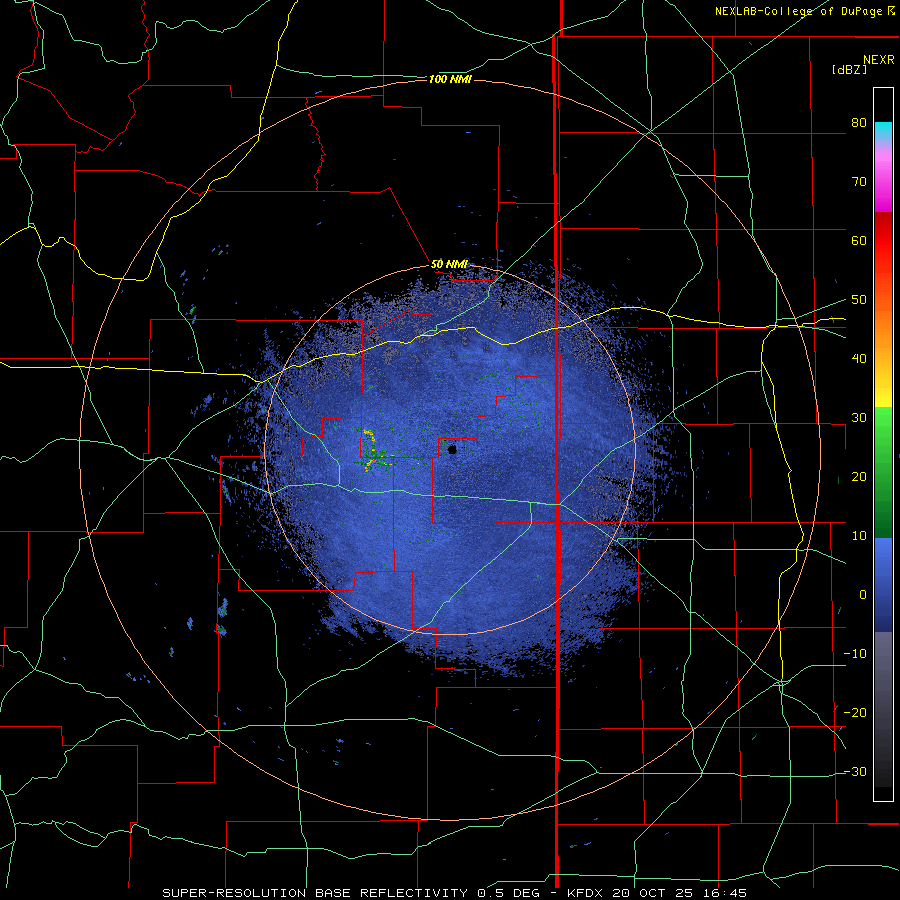Click the yellow-red high reflectivity echo cluster
The height and width of the screenshot is (900, 900).
tap(371, 449)
